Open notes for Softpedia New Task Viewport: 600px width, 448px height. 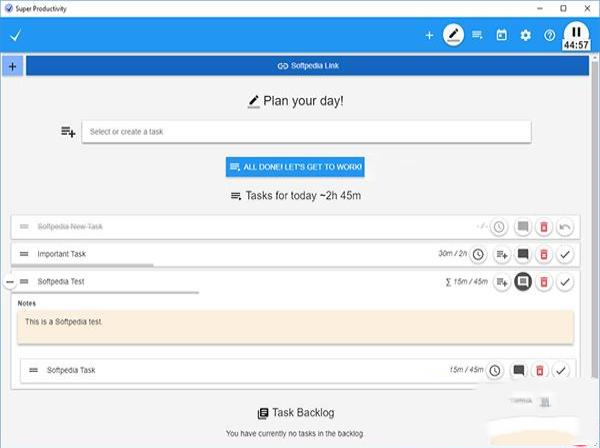tap(523, 227)
